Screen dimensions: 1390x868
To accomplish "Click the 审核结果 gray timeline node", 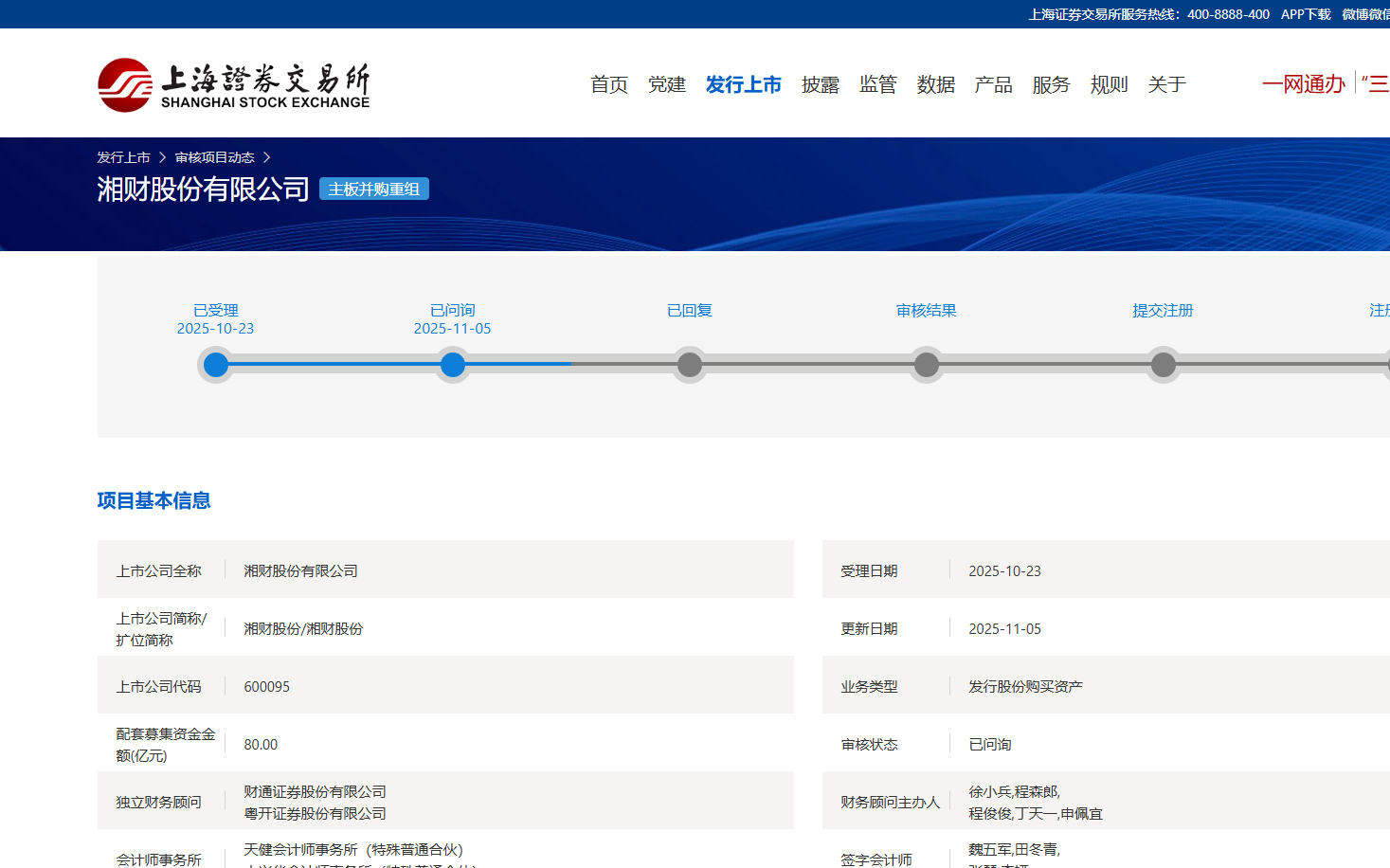I will (x=927, y=365).
